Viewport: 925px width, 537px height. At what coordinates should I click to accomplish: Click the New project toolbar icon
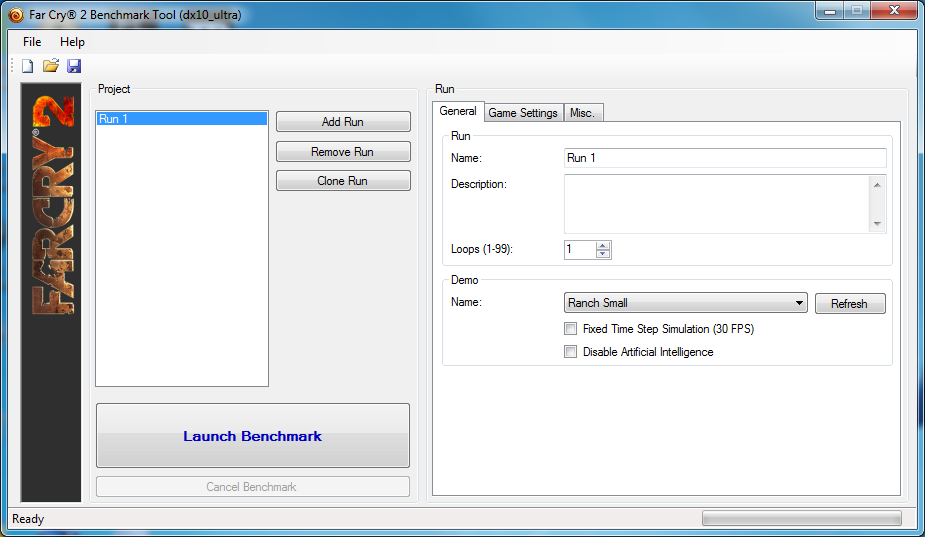(28, 66)
